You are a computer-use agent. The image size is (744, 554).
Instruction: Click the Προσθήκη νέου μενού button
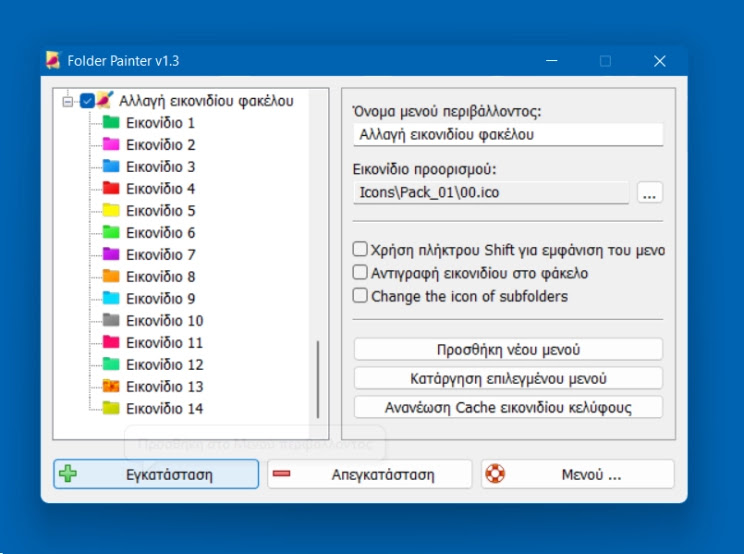coord(508,350)
